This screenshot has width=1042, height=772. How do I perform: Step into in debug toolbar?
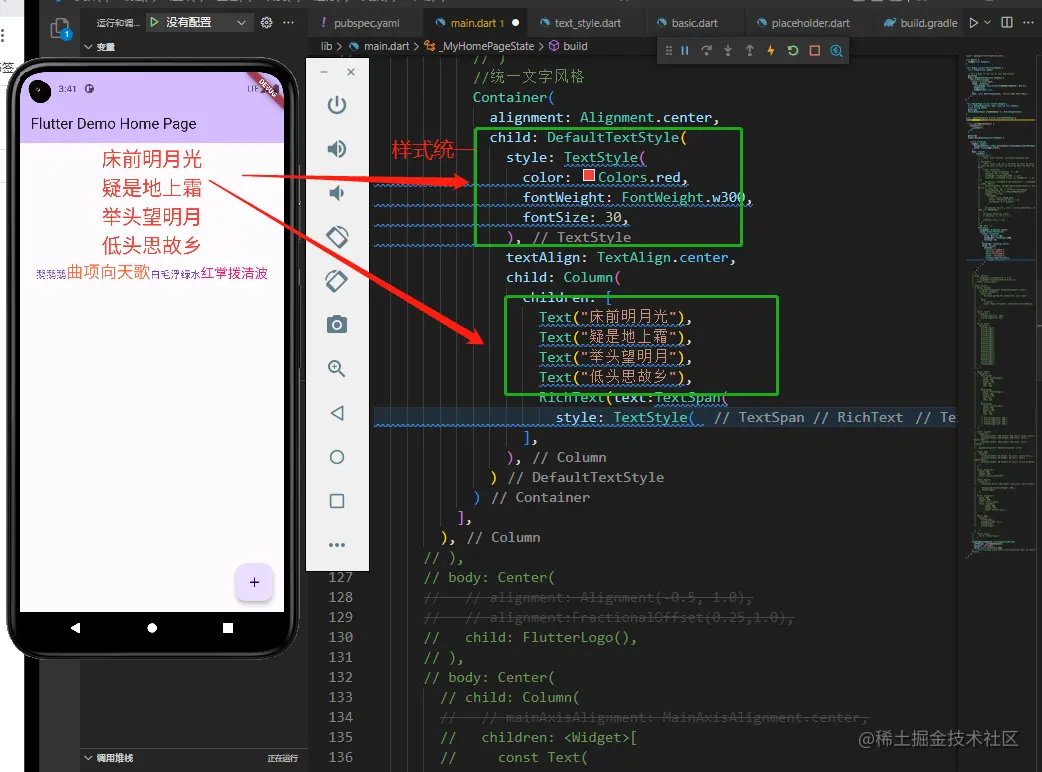[728, 50]
